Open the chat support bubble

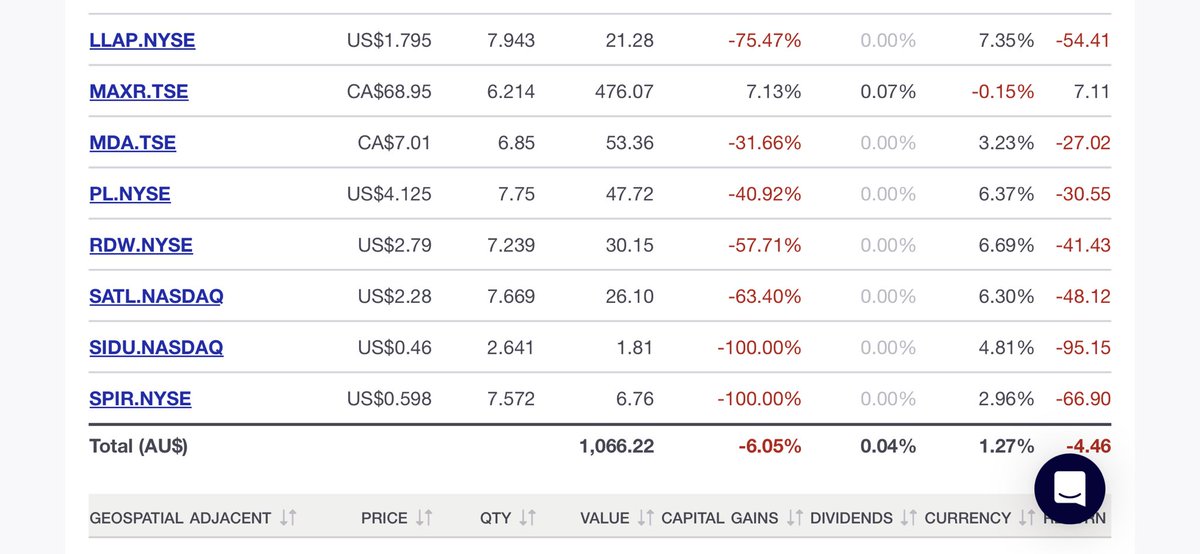tap(1069, 489)
